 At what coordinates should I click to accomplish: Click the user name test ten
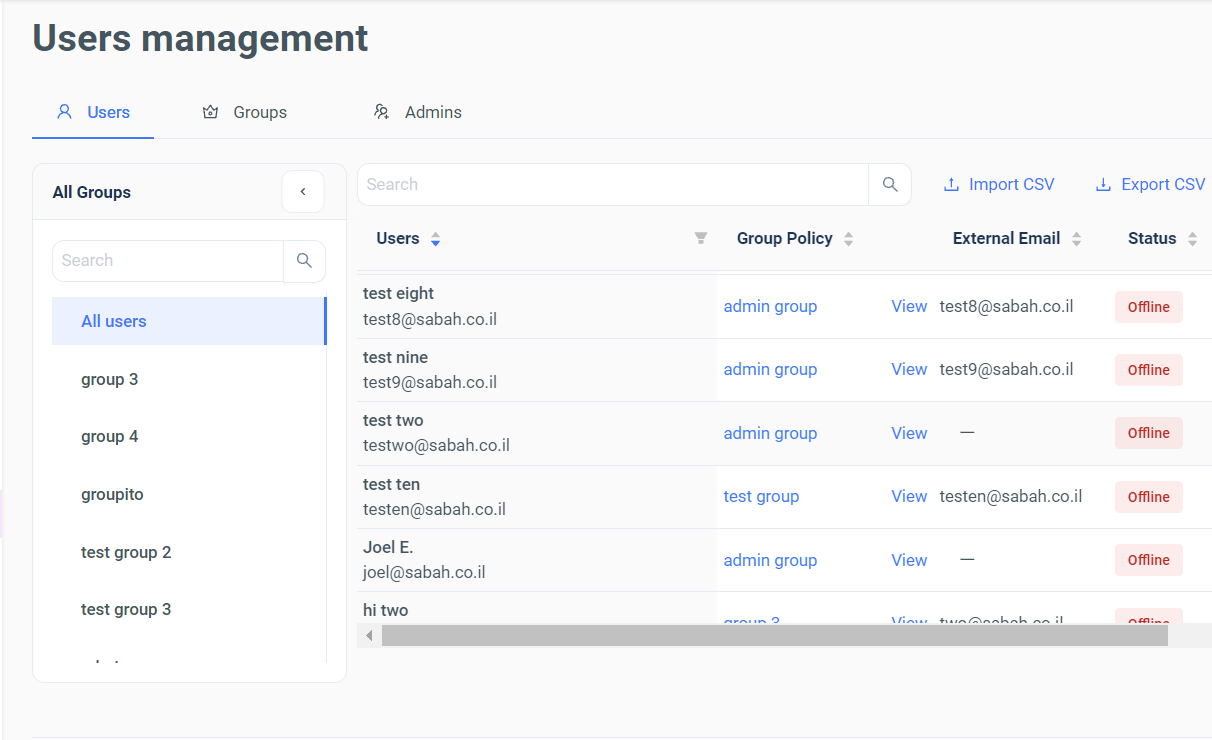click(391, 484)
